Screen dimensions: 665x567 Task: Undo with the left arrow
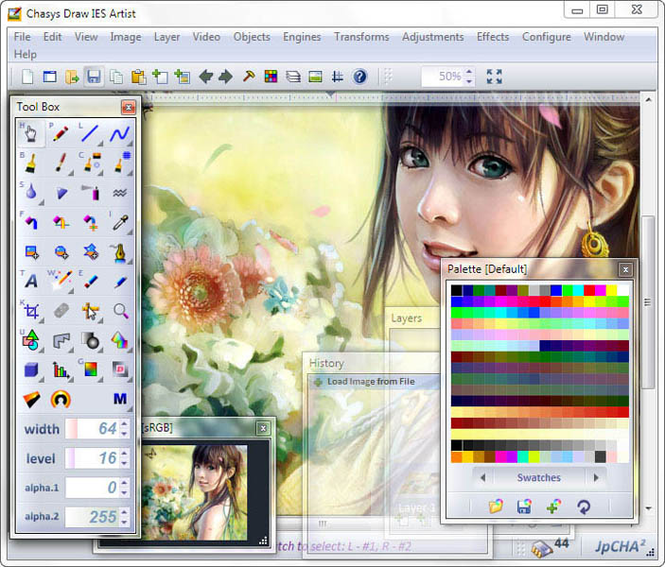click(206, 77)
